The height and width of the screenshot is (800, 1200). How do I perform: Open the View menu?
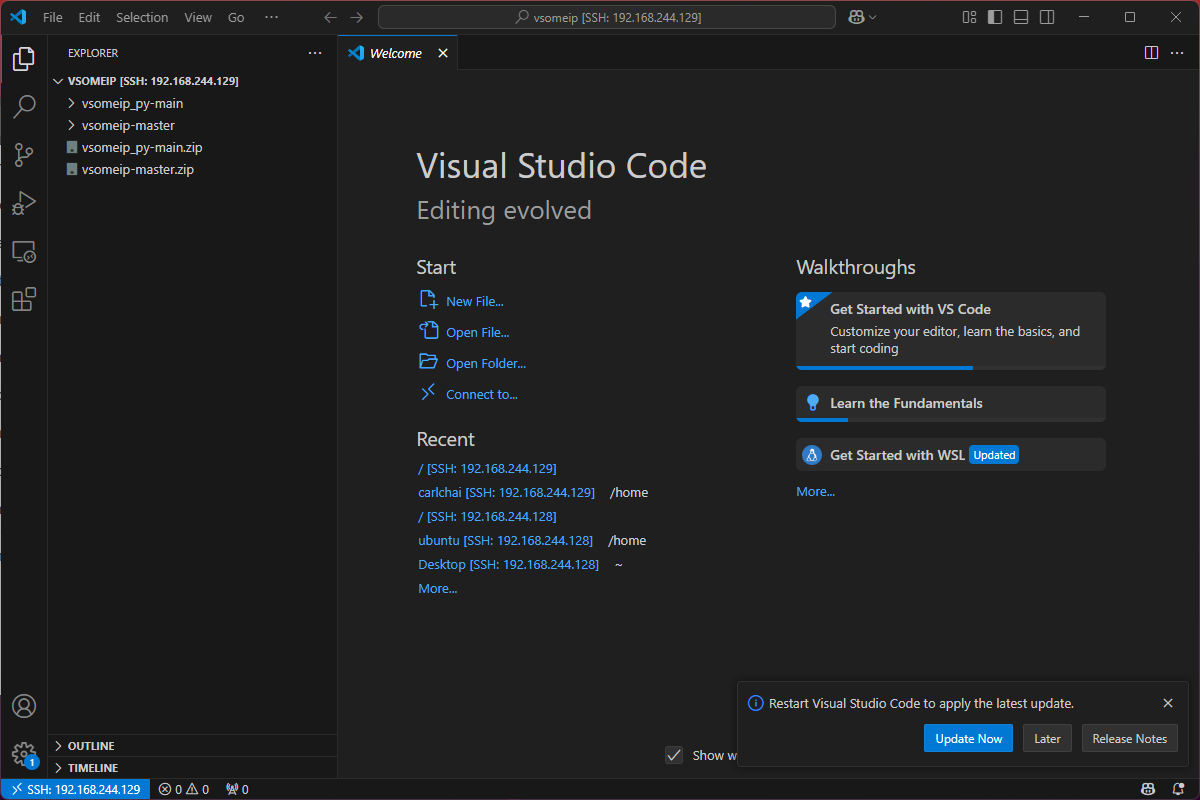pos(198,17)
